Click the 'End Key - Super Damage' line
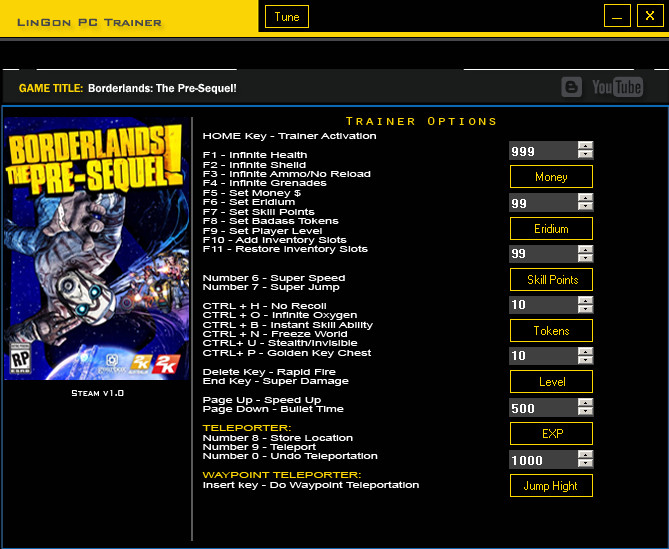669x549 pixels. tap(276, 381)
